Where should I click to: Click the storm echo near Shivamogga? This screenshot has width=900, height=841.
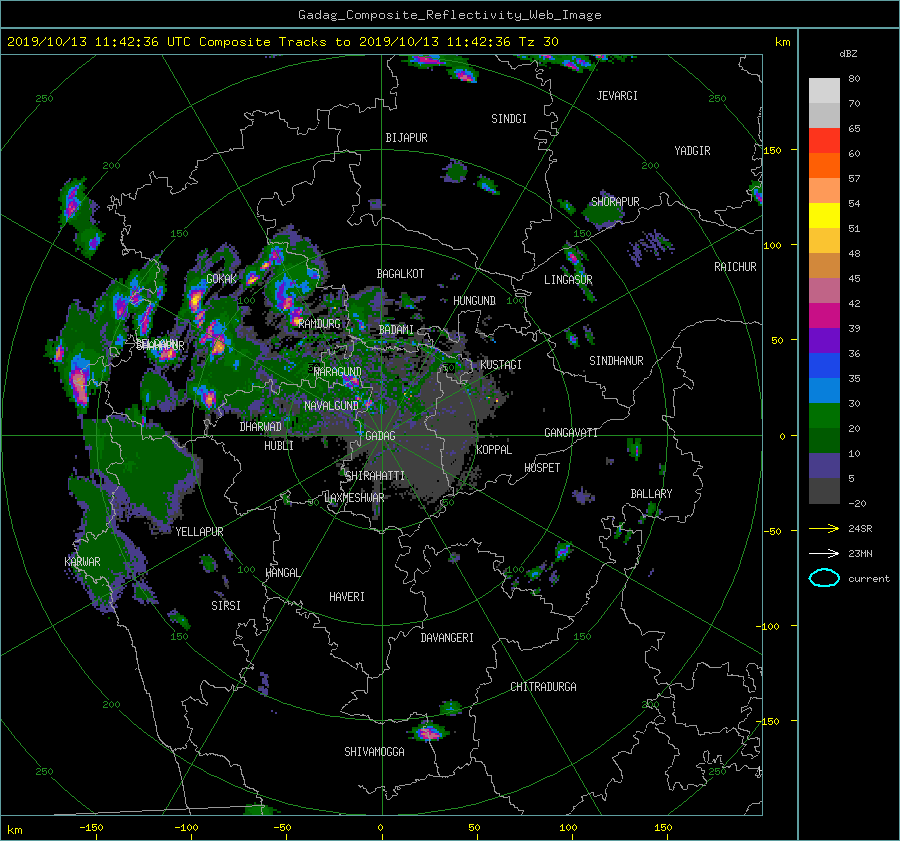tap(428, 733)
